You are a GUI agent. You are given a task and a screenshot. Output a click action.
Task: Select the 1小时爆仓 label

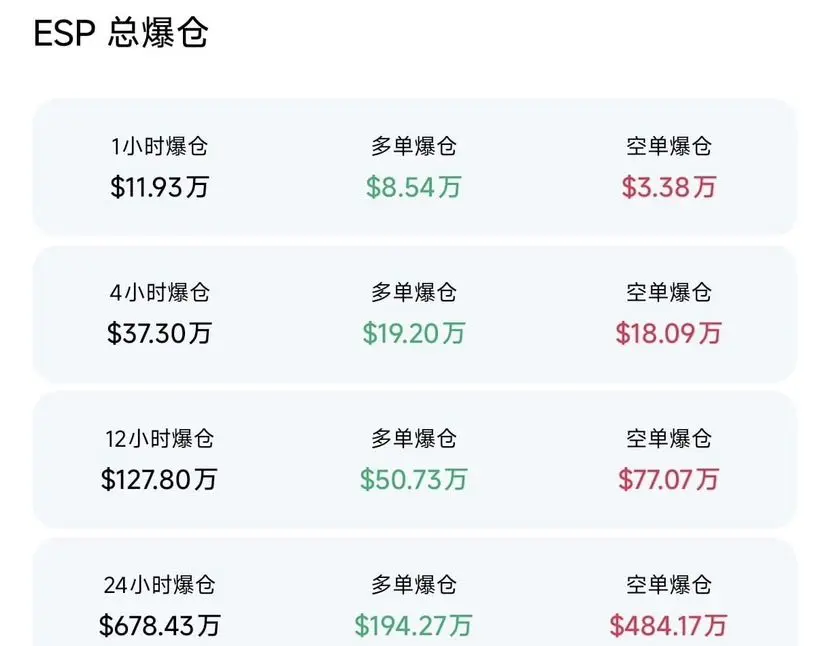(159, 147)
